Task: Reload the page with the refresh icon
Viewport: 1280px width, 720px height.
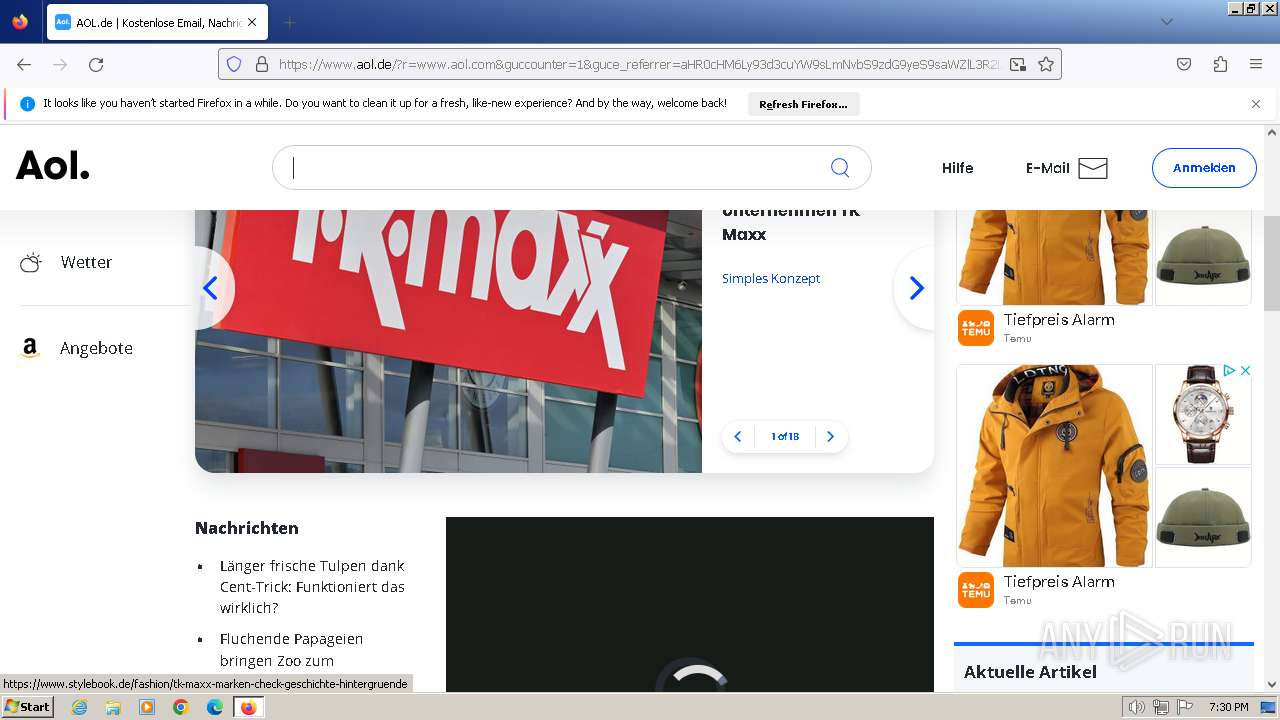Action: [x=96, y=64]
